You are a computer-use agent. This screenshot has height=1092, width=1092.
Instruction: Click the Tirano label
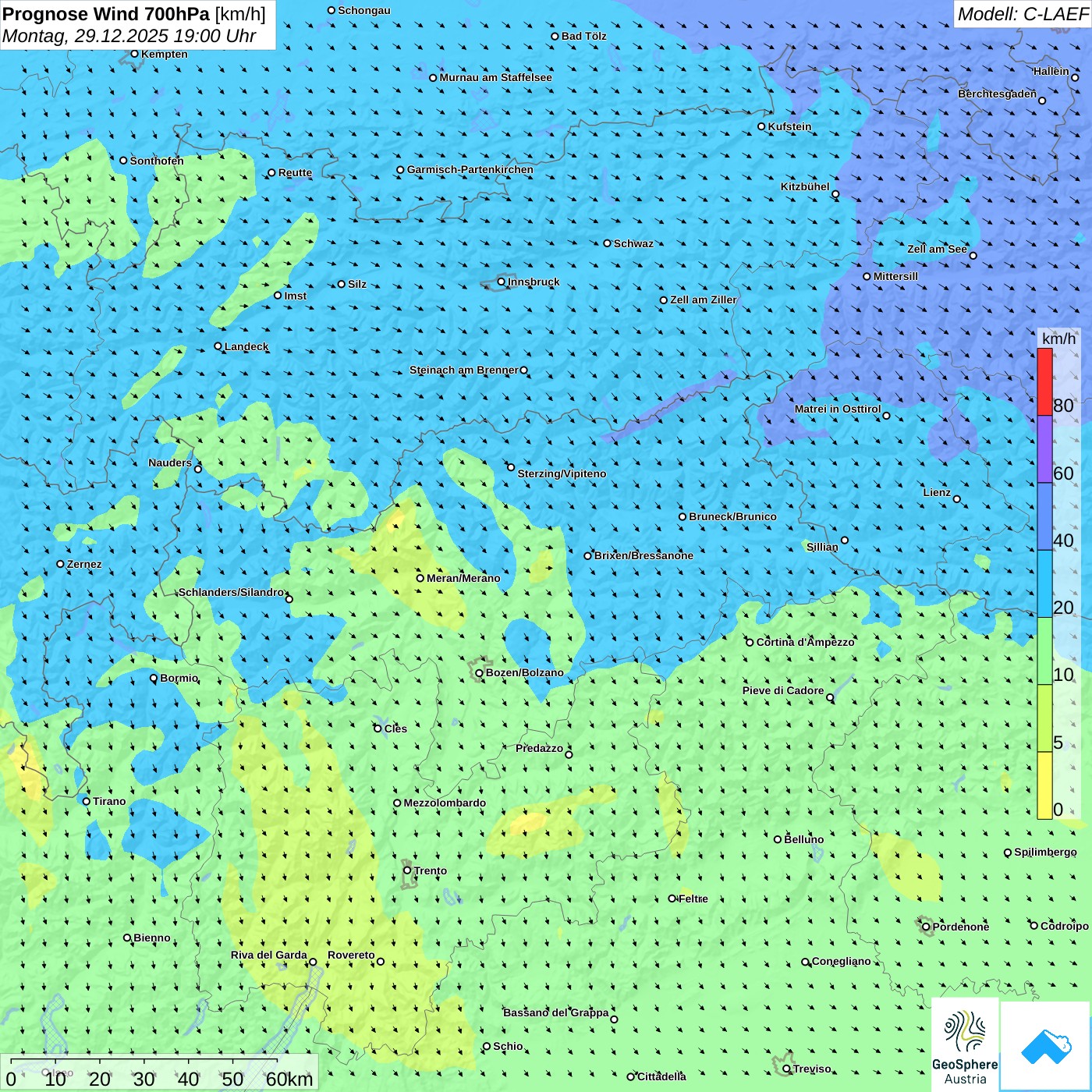109,801
